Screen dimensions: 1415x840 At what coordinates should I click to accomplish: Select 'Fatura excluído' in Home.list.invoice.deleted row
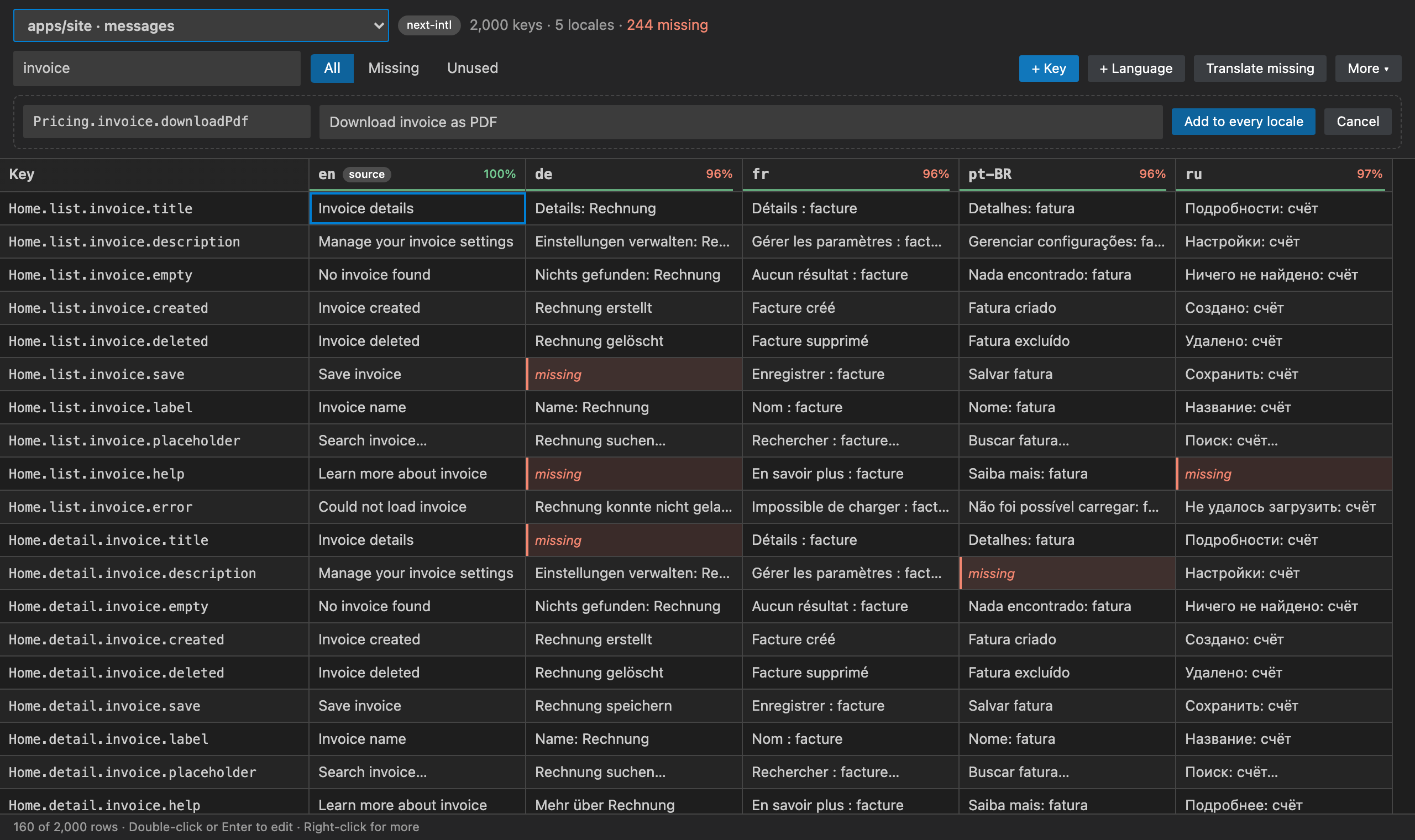tap(1067, 342)
